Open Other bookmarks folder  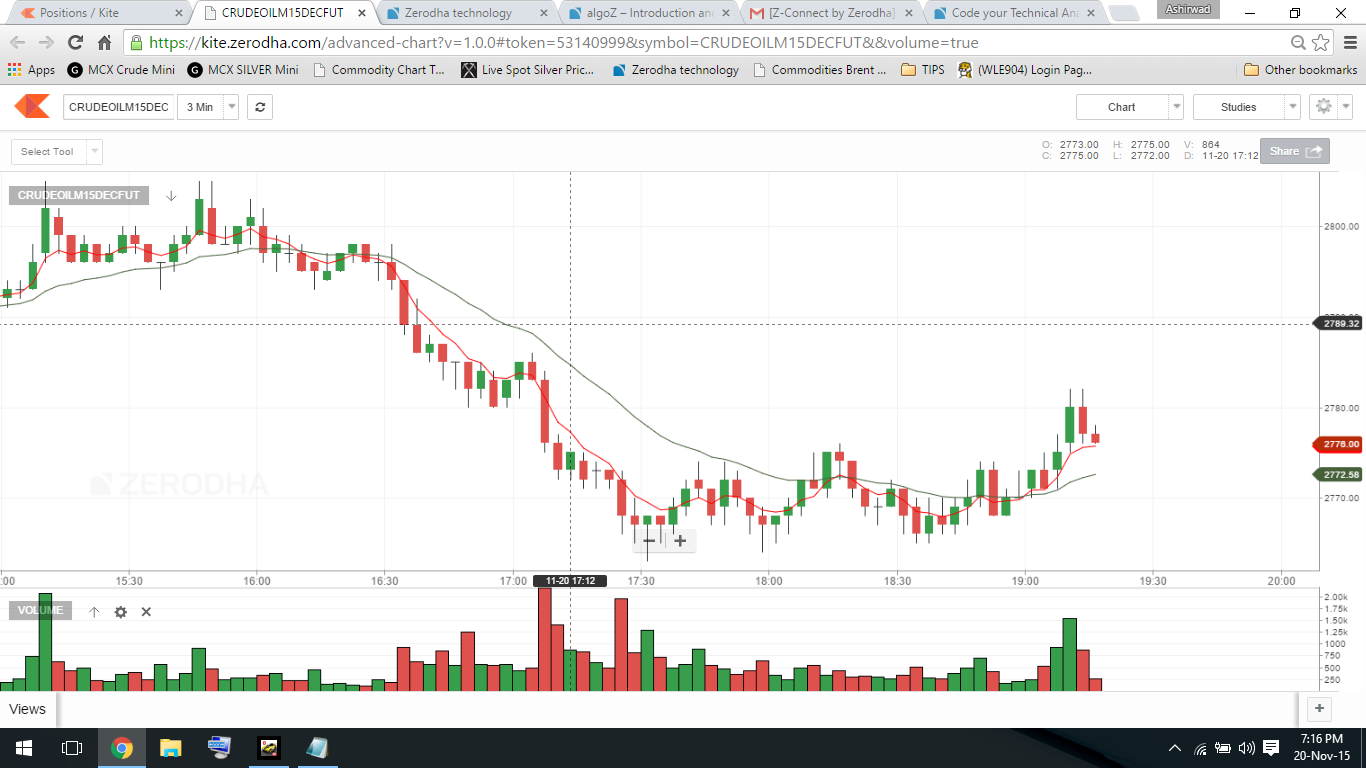click(x=1301, y=70)
